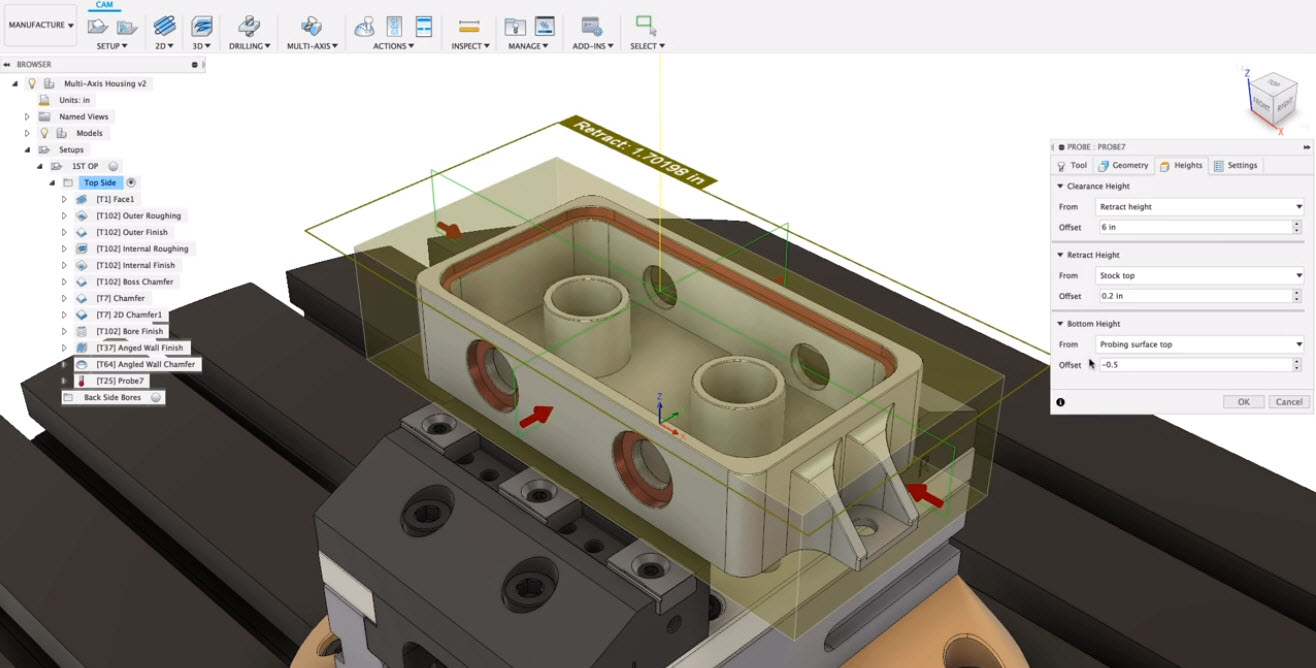Screen dimensions: 1316x668
Task: Click the [T102] Bore Finish operation icon
Action: [82, 331]
